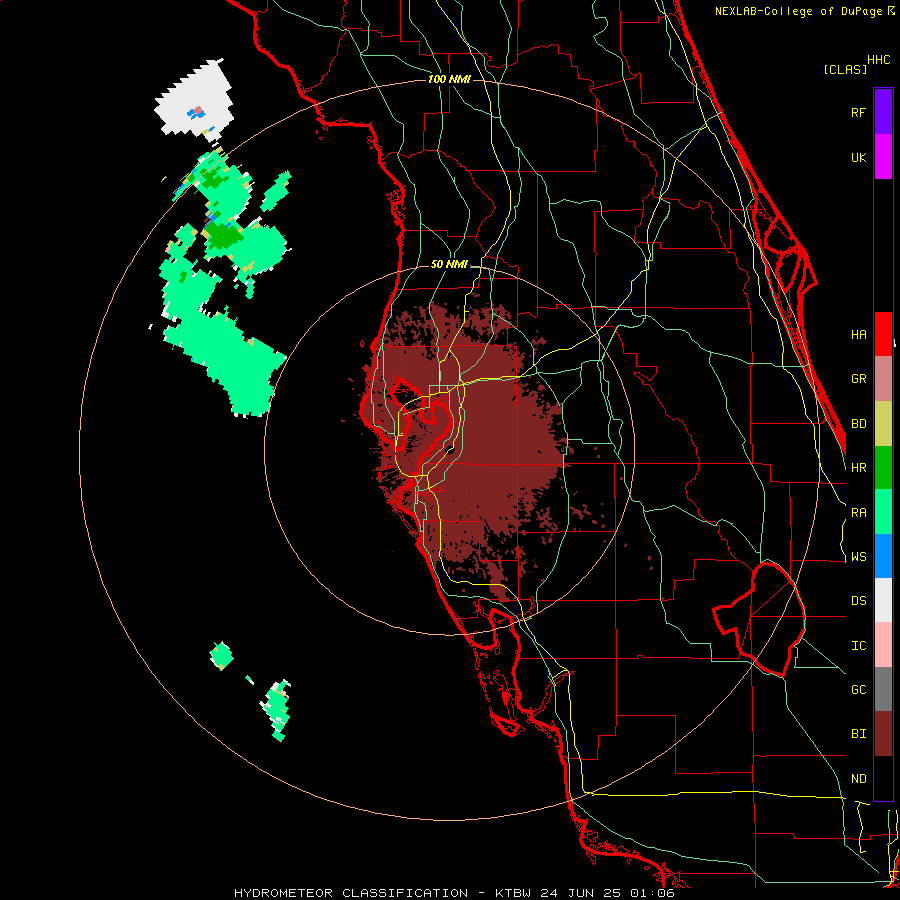Screen dimensions: 900x900
Task: Click the 50 NMI range ring label
Action: [449, 264]
